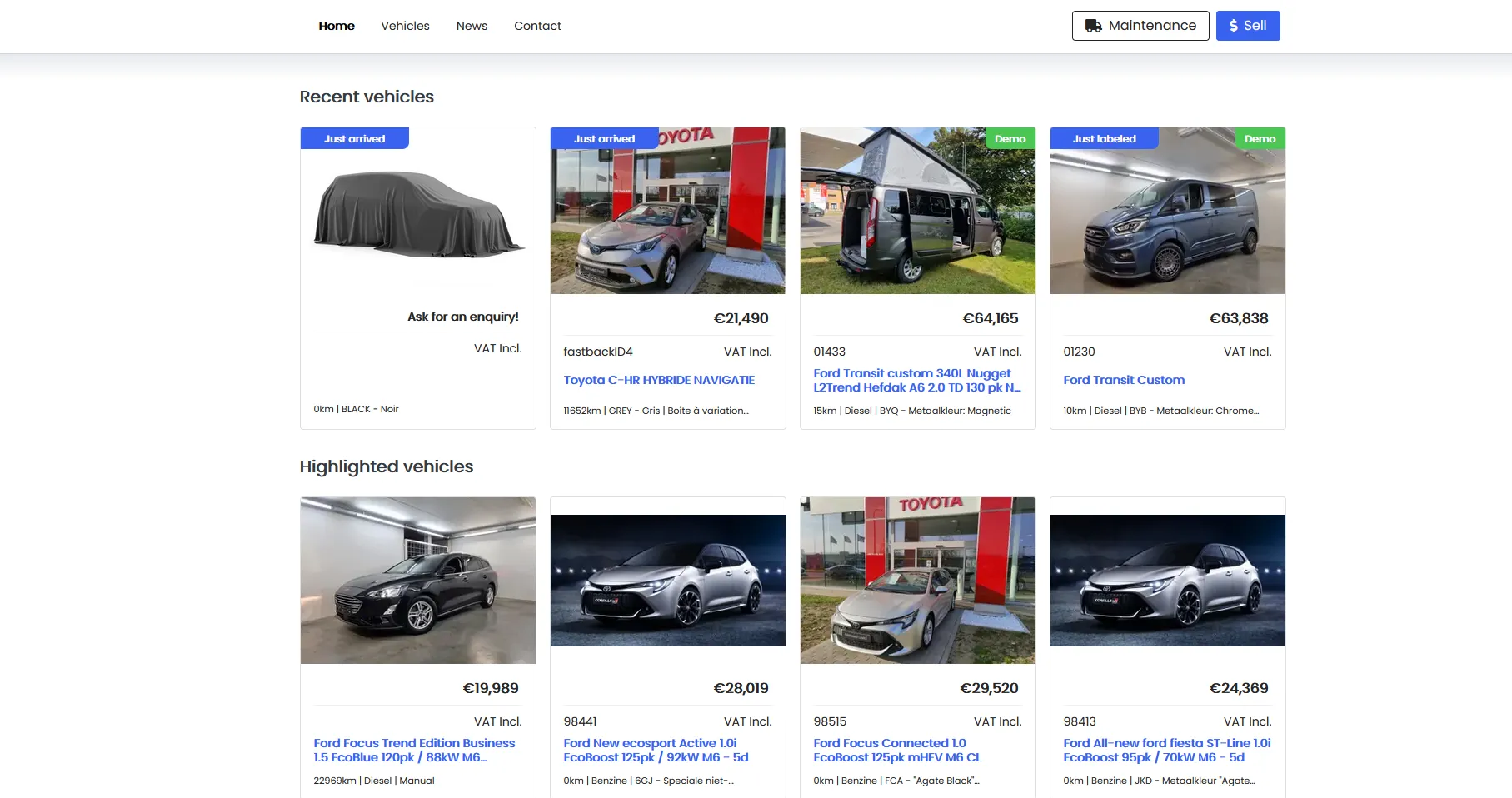Open the photo above the €28,019 price
1512x798 pixels.
(x=668, y=581)
